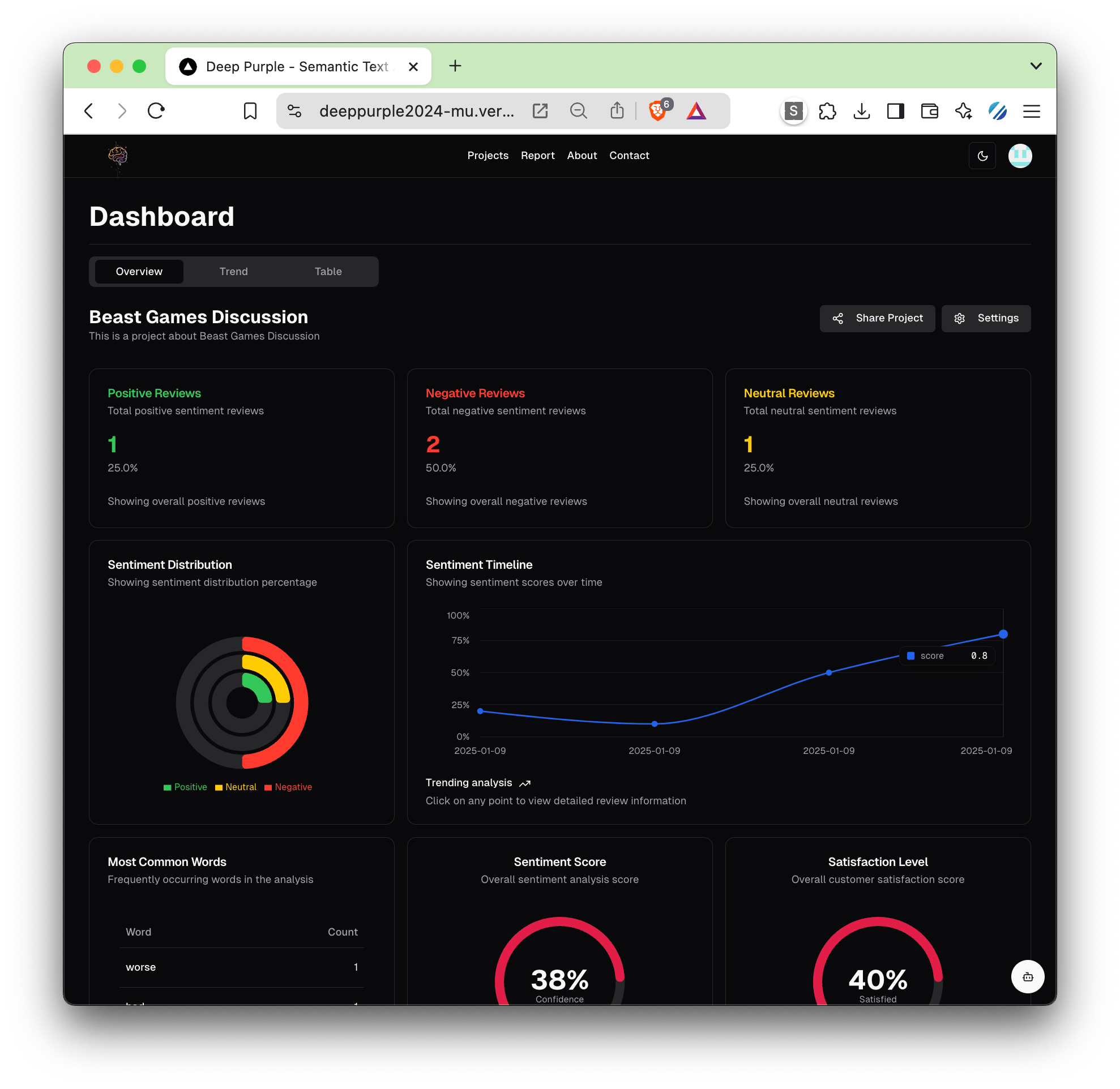Image resolution: width=1120 pixels, height=1089 pixels.
Task: Click the Neutral Reviews card title
Action: 789,393
